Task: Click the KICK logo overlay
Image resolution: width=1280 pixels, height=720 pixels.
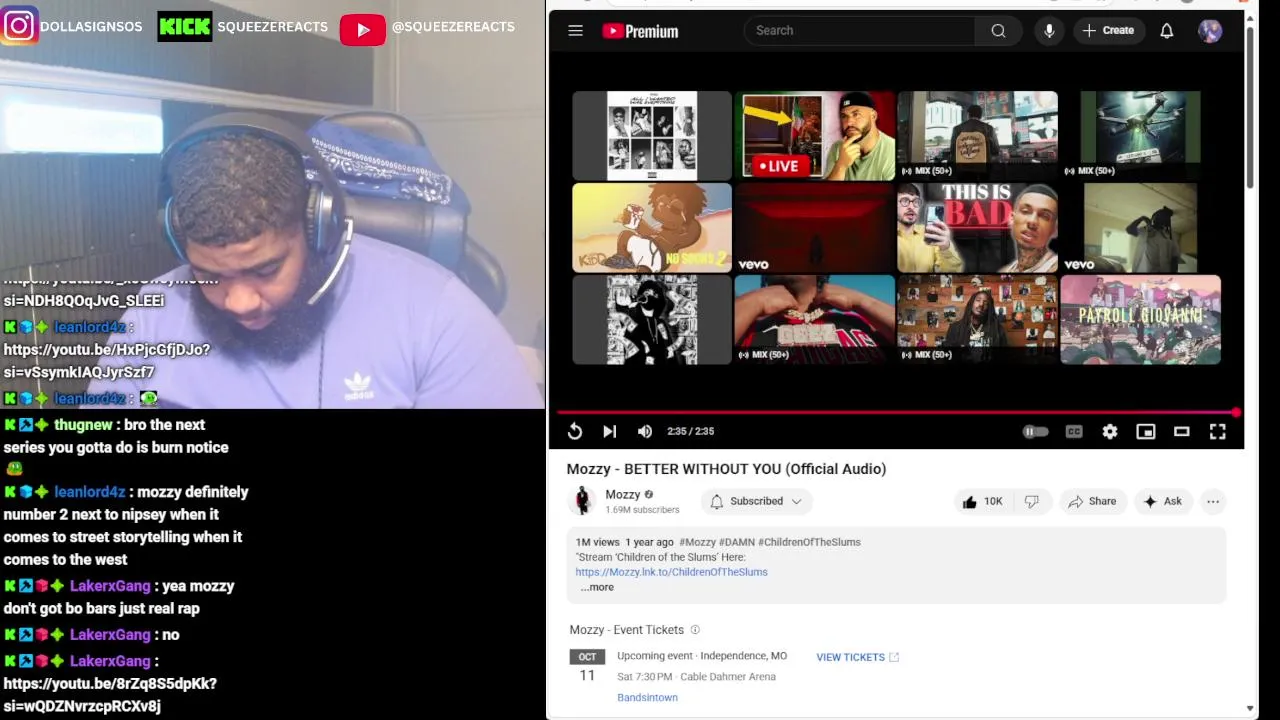Action: (x=185, y=27)
